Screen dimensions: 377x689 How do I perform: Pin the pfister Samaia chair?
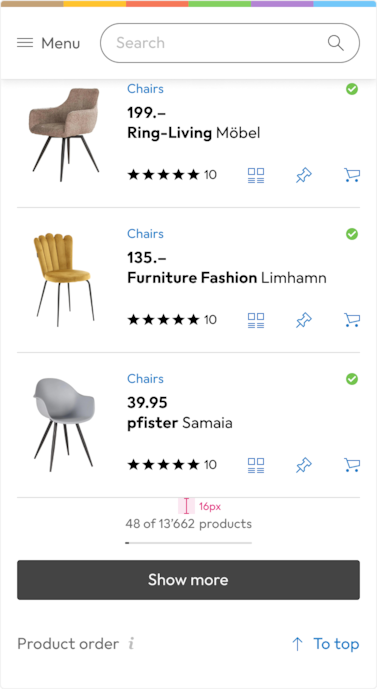pyautogui.click(x=304, y=465)
